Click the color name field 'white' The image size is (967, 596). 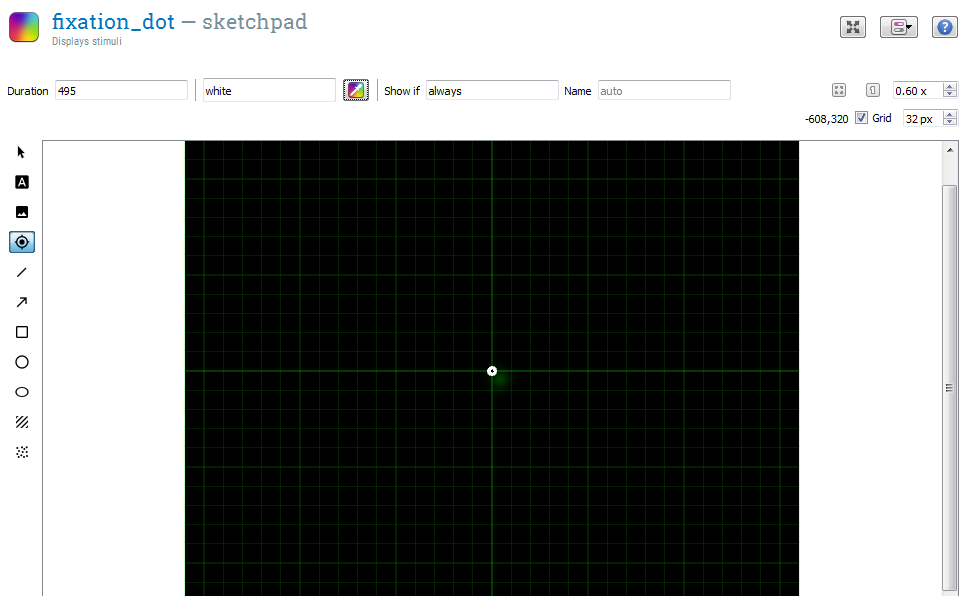coord(269,91)
